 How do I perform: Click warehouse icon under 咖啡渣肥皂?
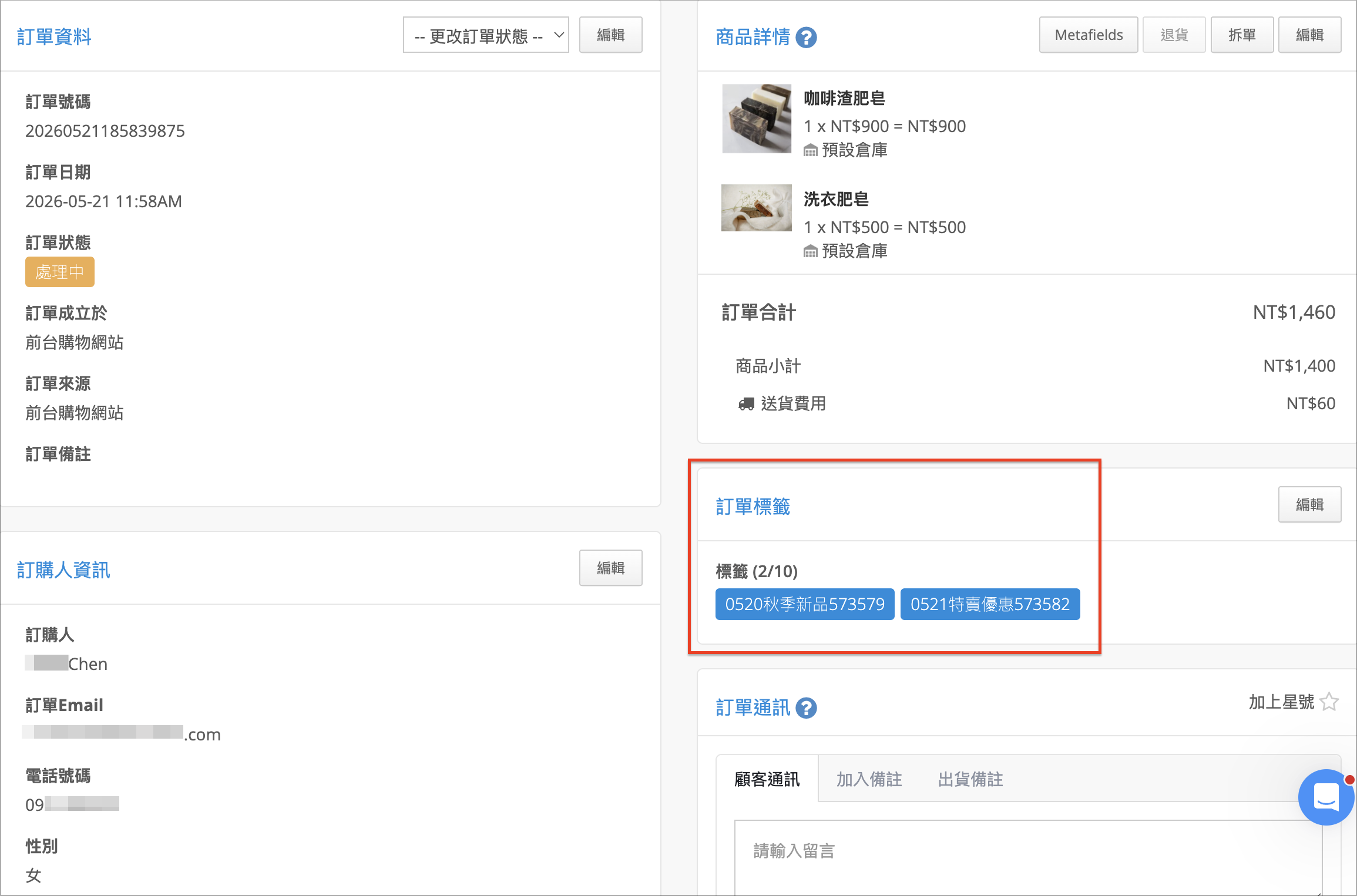(811, 151)
